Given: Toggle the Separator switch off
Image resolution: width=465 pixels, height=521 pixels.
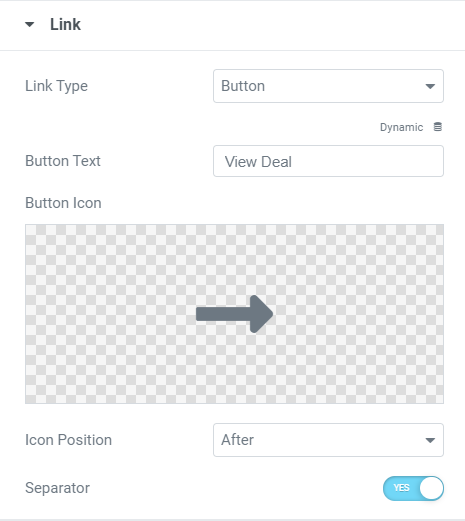Looking at the screenshot, I should coord(413,488).
